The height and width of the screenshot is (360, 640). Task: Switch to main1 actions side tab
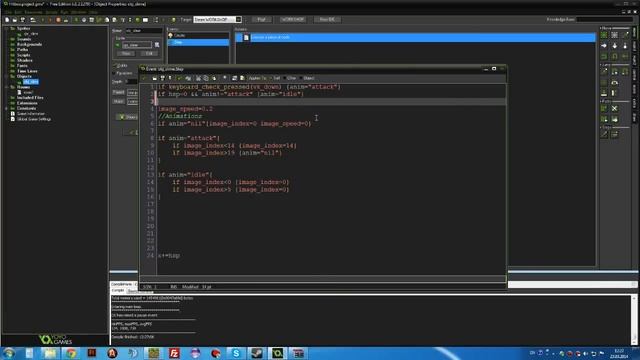pos(635,46)
